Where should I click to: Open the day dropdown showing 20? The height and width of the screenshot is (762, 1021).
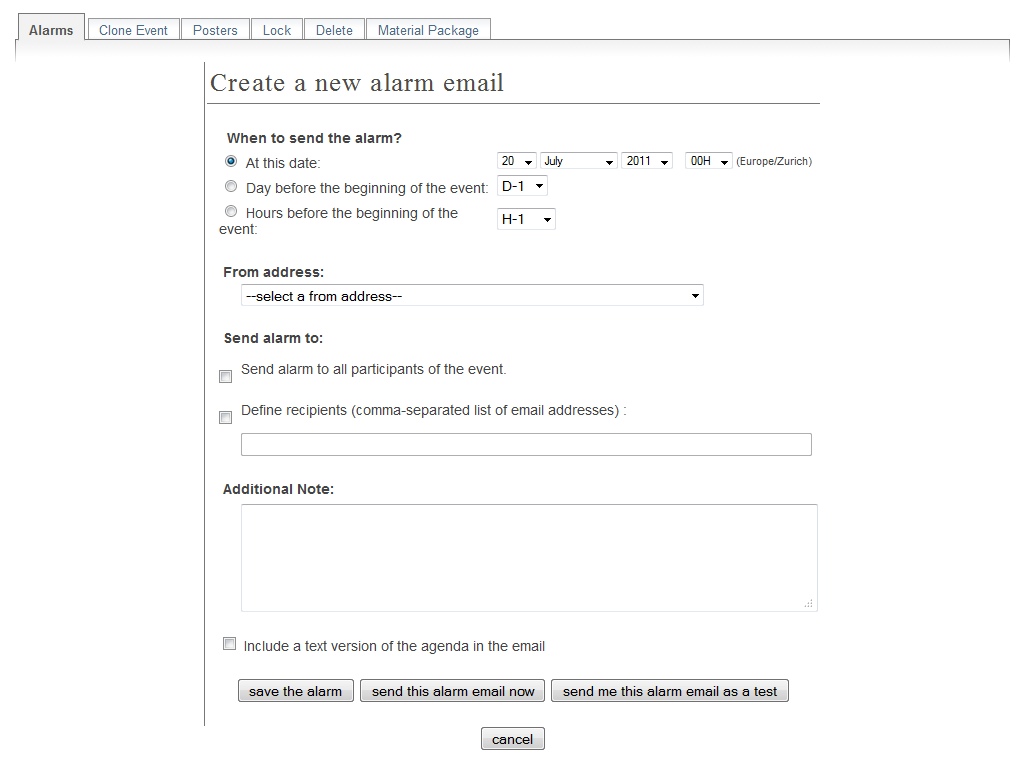[517, 161]
